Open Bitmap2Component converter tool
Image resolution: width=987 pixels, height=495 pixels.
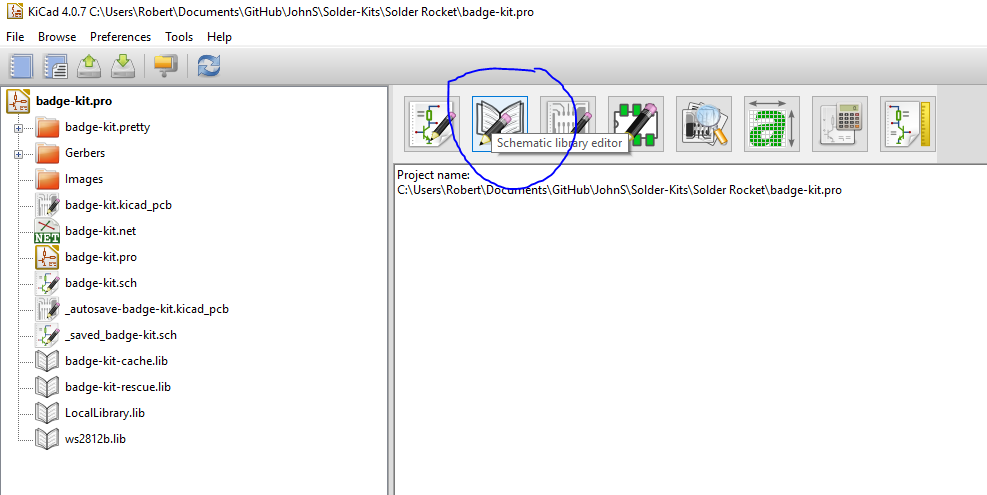pos(772,124)
